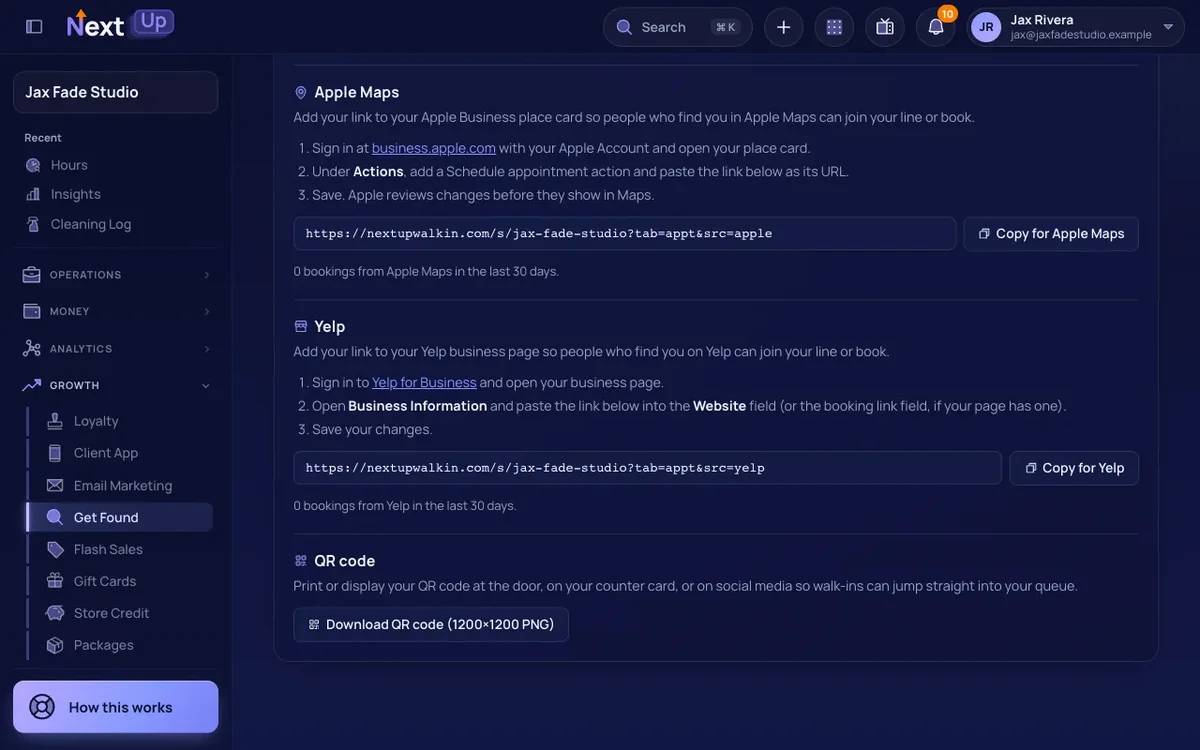Click the Apple Maps section heading
The height and width of the screenshot is (750, 1200).
pos(357,92)
